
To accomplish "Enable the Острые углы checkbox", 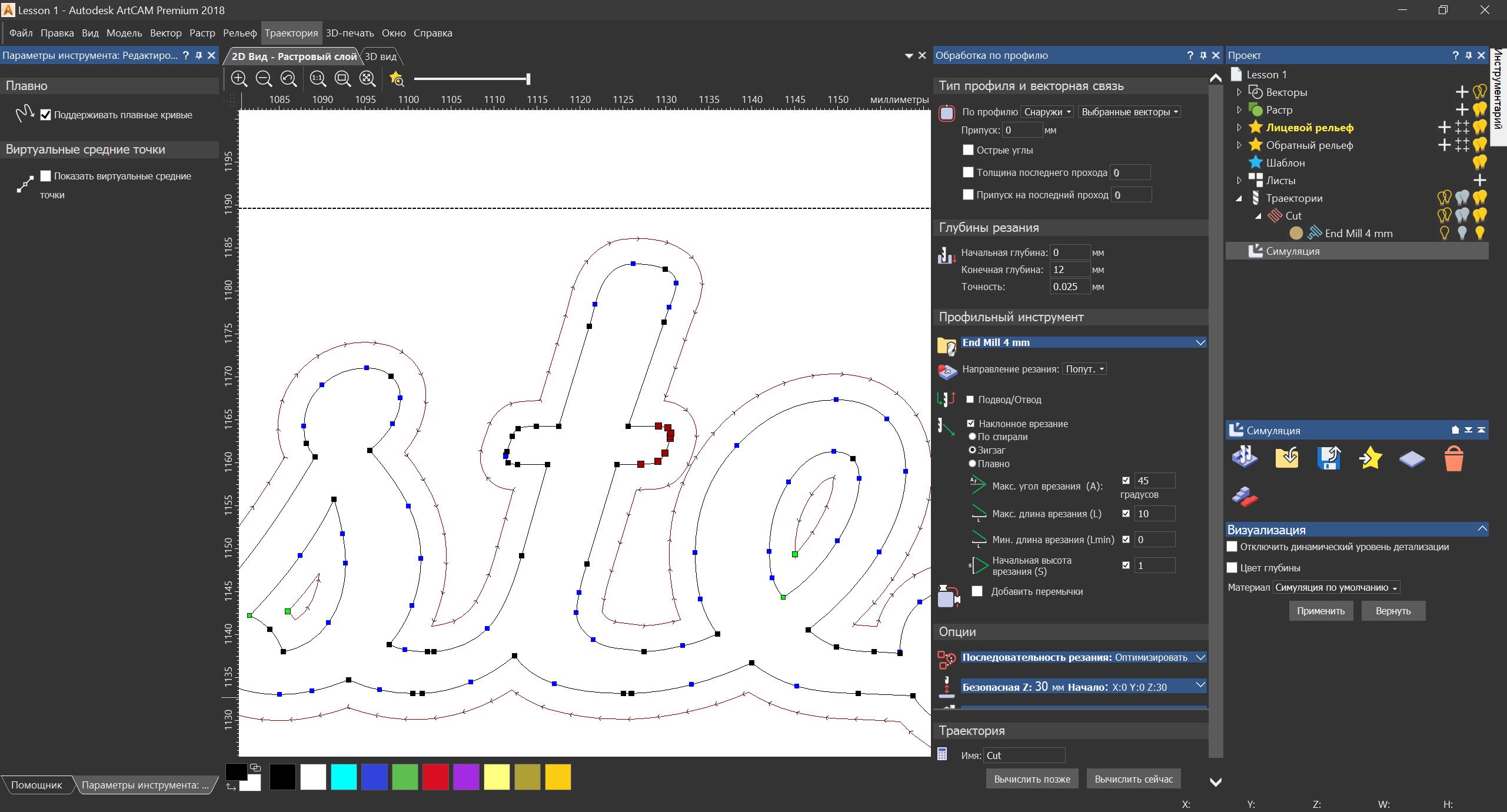I will pos(968,150).
